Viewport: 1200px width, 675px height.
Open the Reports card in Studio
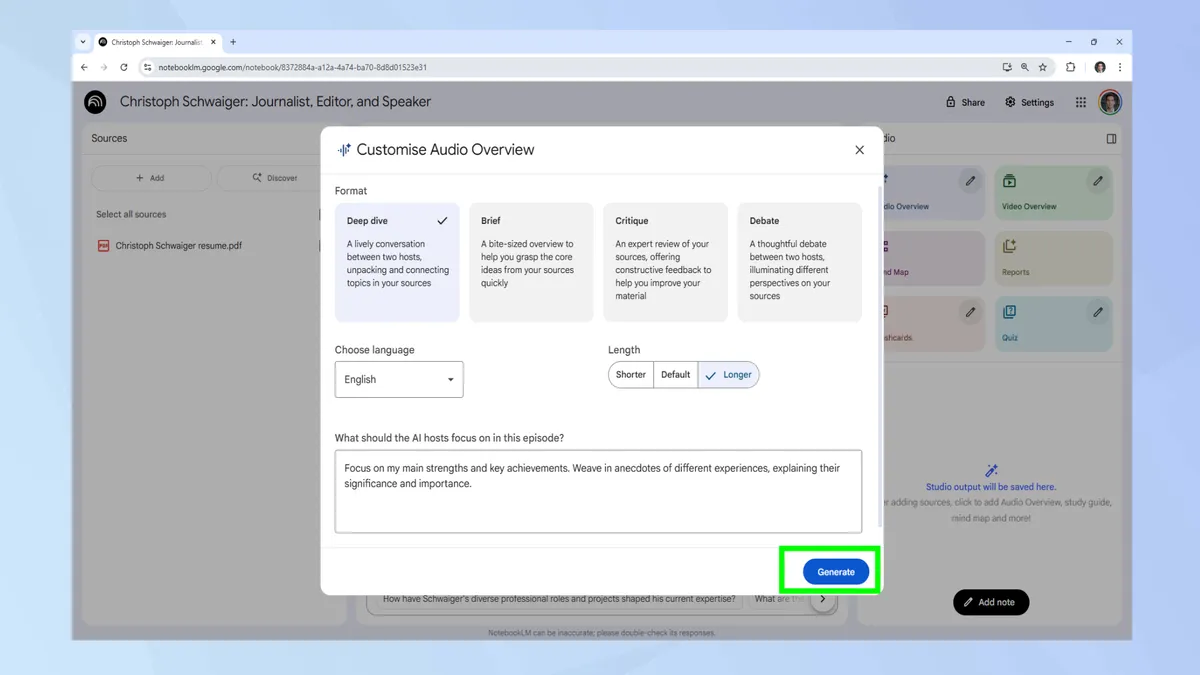tap(1053, 258)
